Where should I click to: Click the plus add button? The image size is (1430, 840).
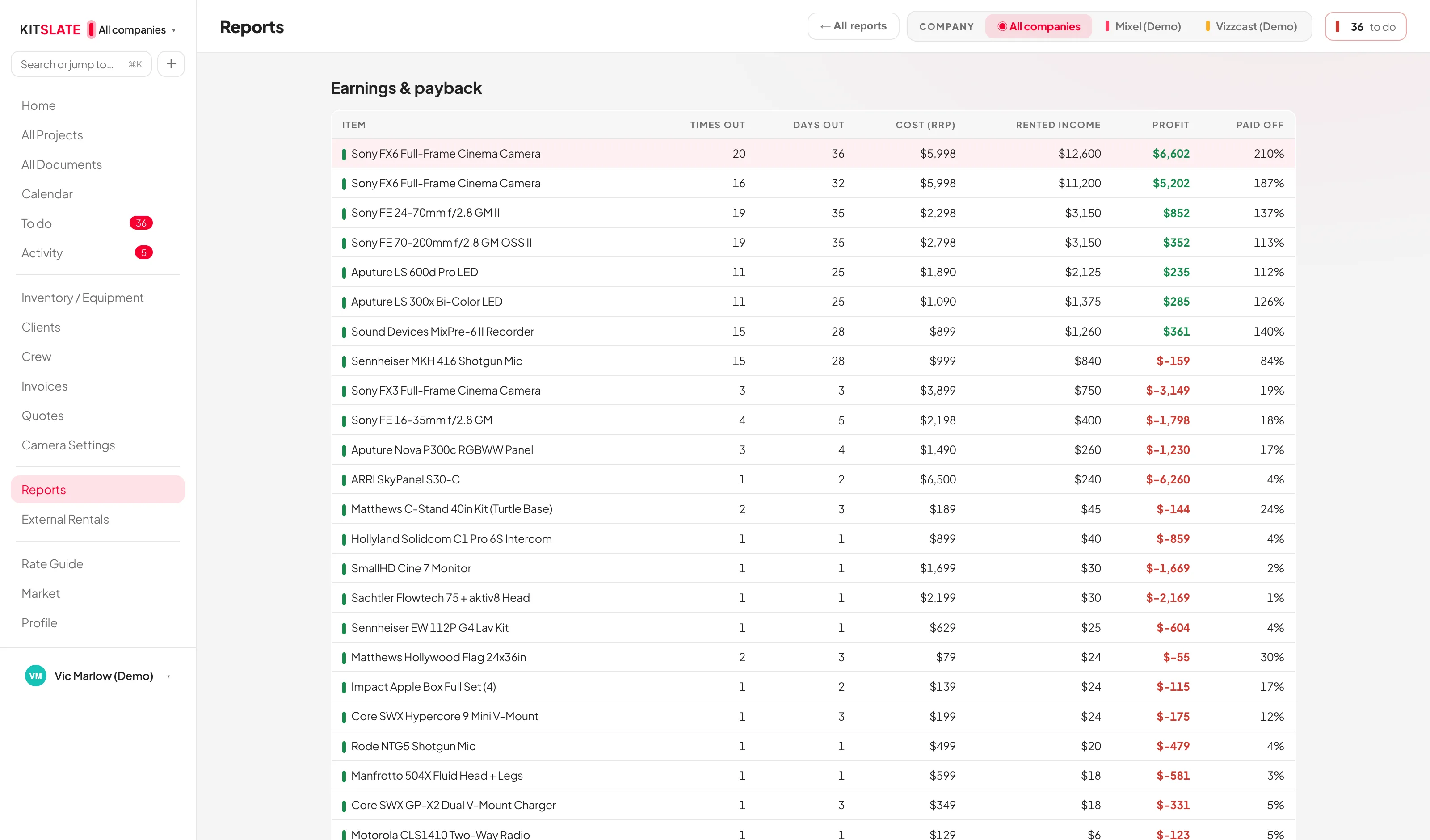tap(171, 64)
